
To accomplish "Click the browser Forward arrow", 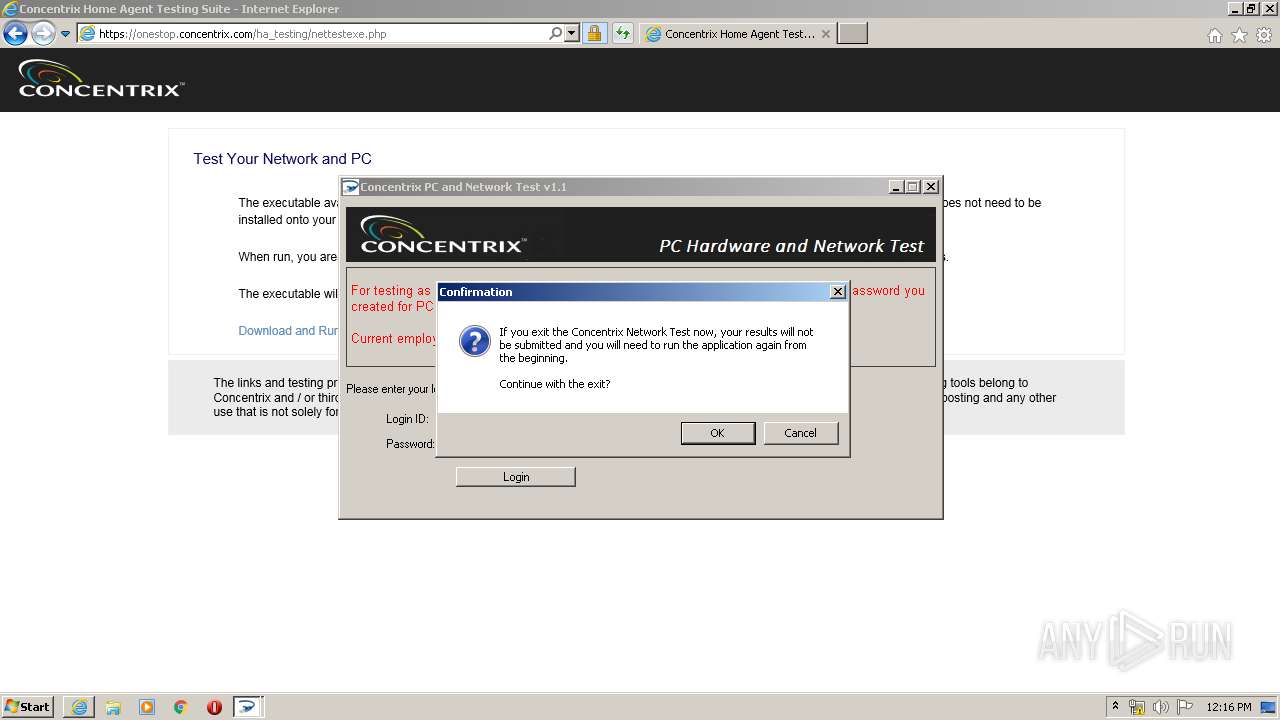I will [43, 33].
